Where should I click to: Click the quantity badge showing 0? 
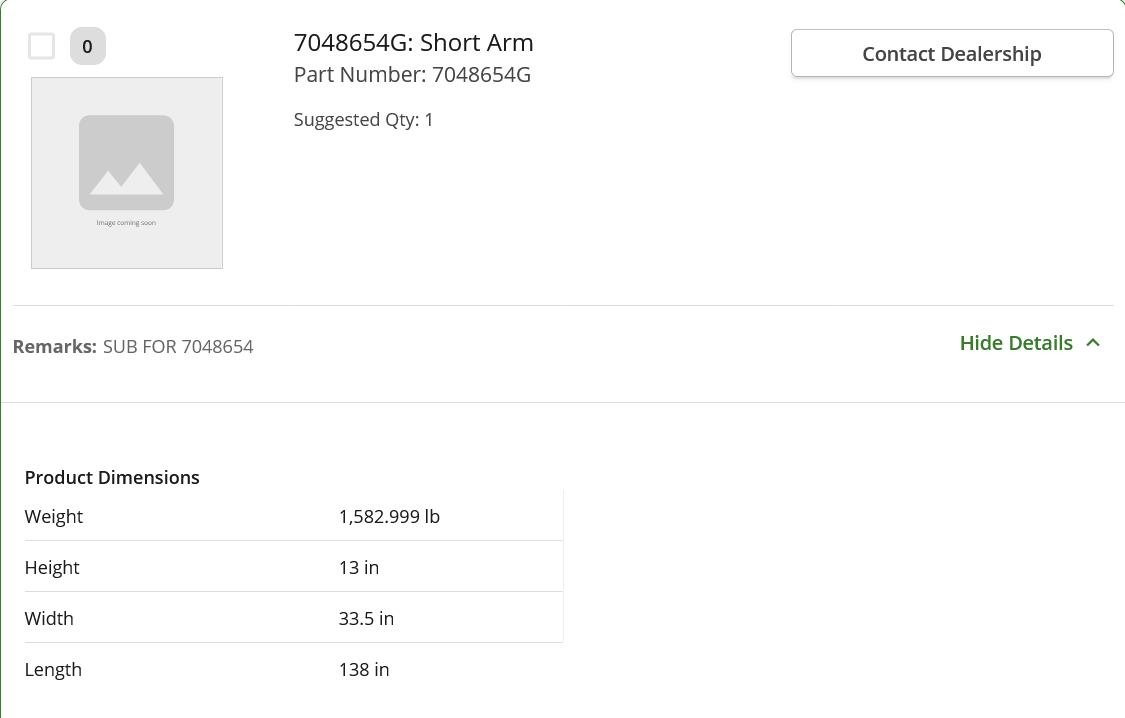click(x=88, y=46)
